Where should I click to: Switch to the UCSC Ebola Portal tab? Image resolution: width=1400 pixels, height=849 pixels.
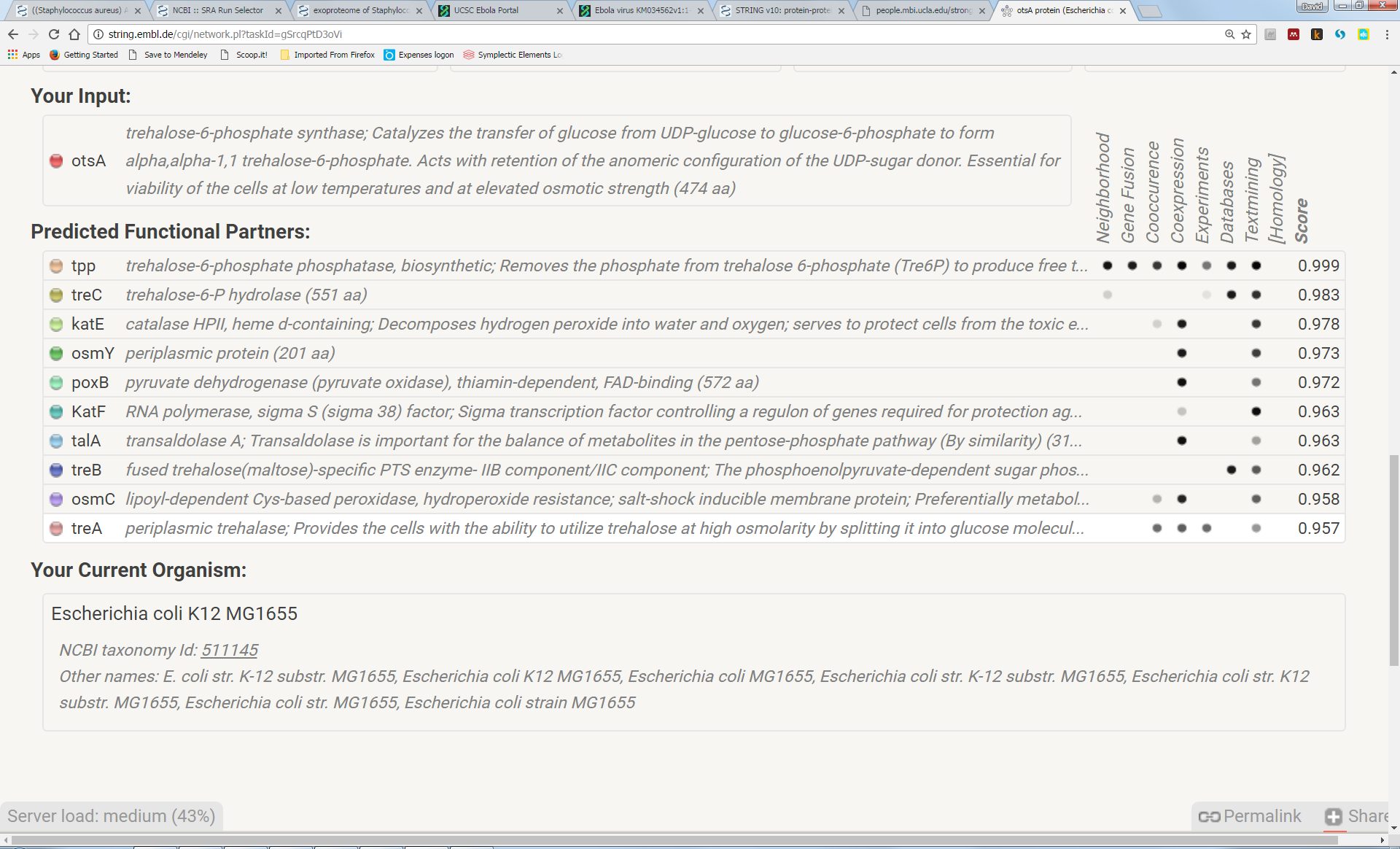click(486, 10)
